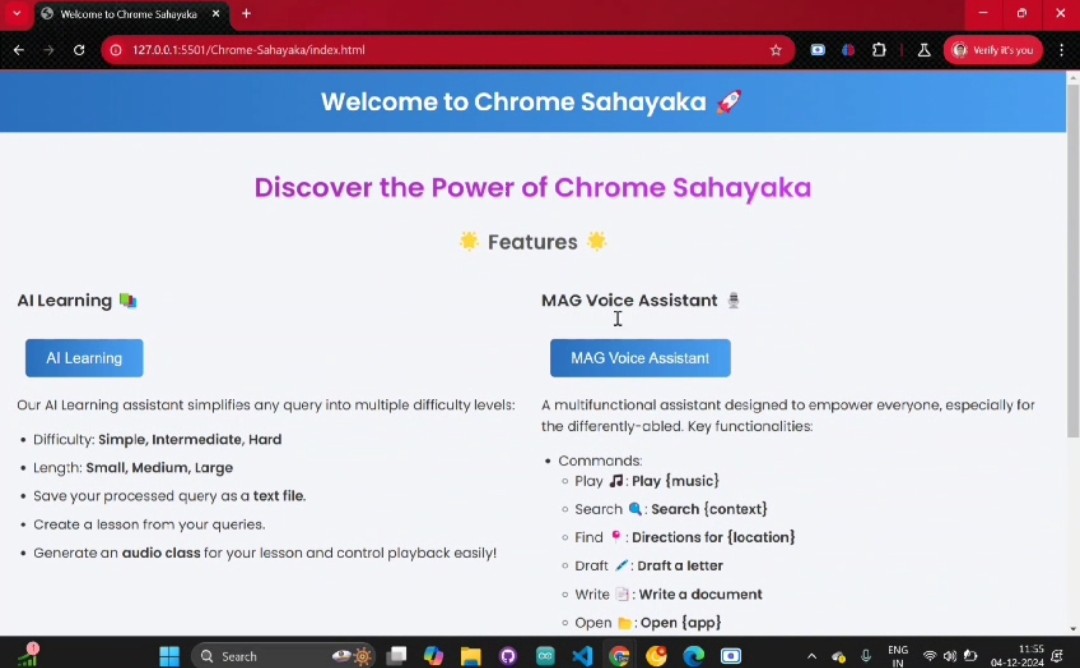Click the screen recorder extension icon

(x=818, y=50)
